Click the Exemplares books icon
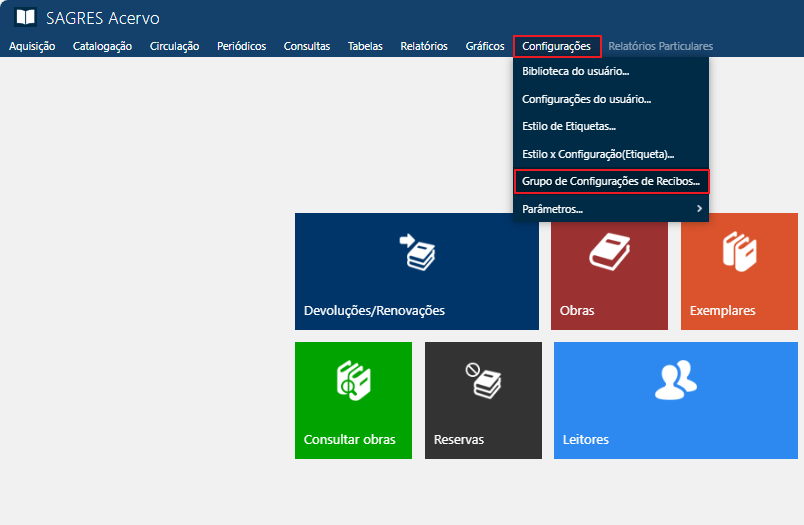Screen dimensions: 804x525 (739, 251)
